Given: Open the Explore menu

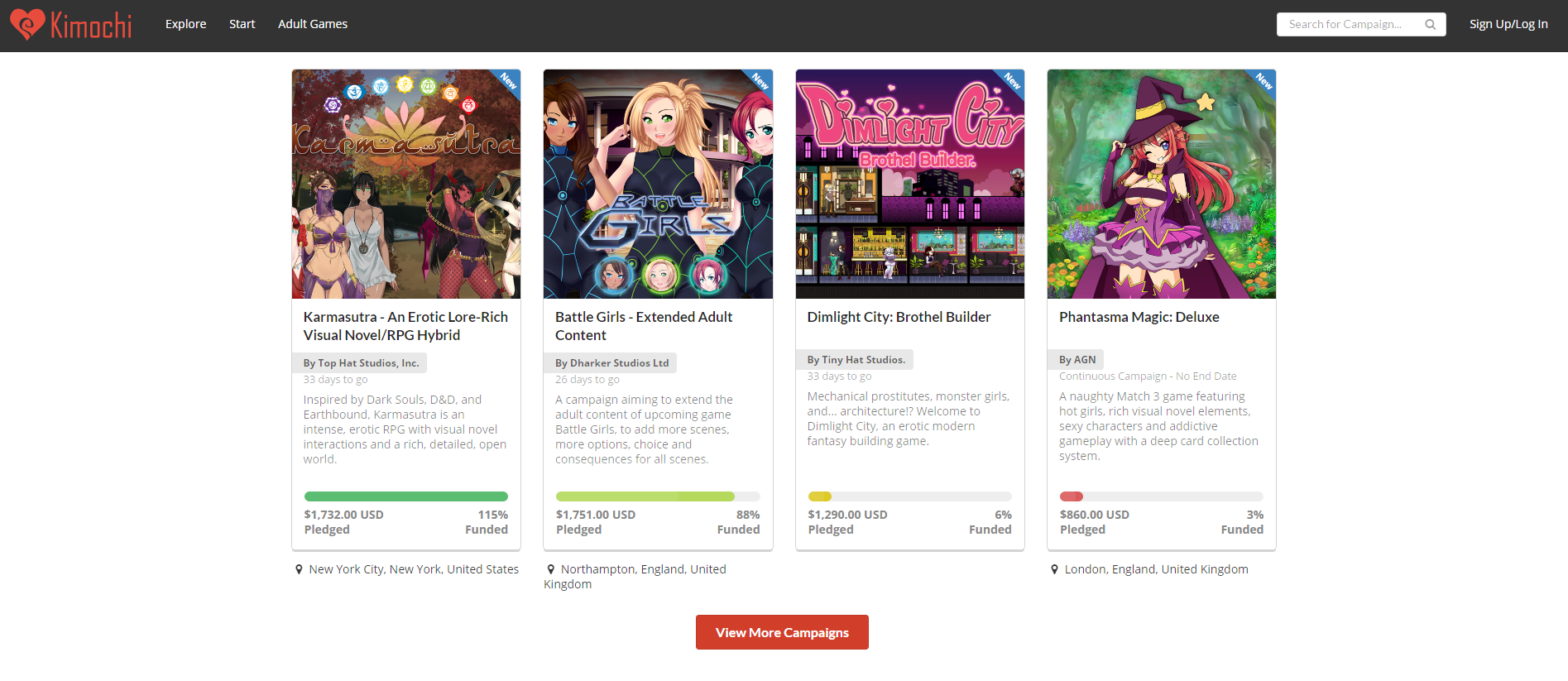Looking at the screenshot, I should click(x=185, y=24).
